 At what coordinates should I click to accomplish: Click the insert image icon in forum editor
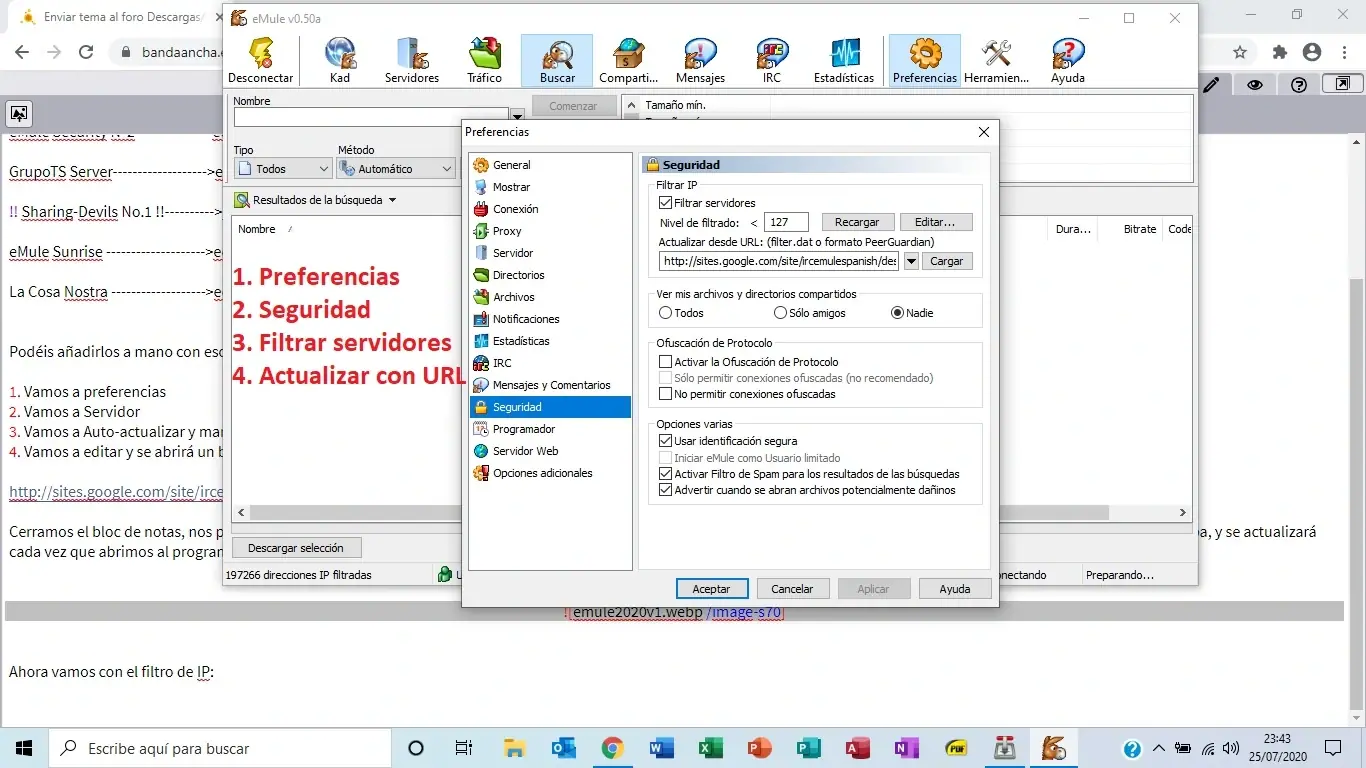19,113
